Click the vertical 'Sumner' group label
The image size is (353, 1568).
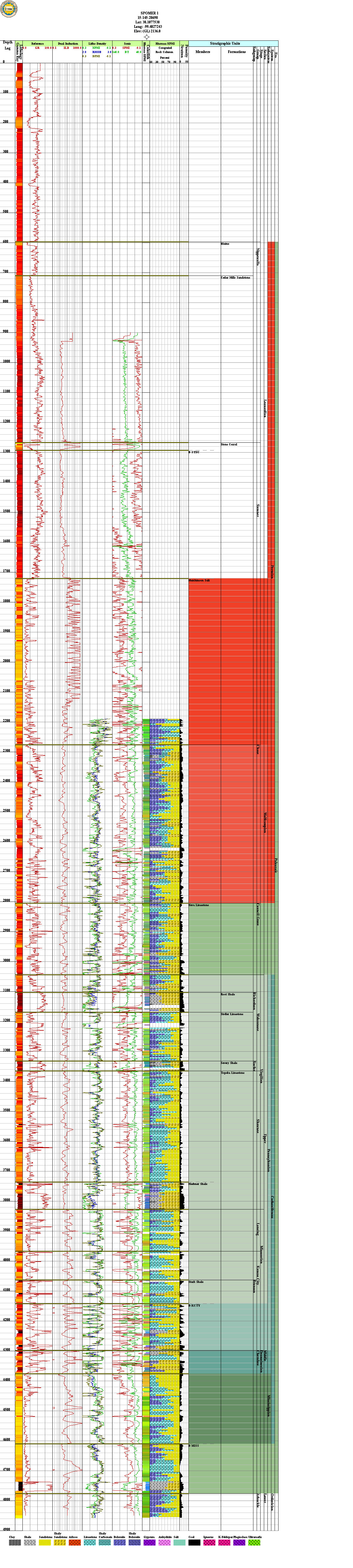[x=258, y=511]
